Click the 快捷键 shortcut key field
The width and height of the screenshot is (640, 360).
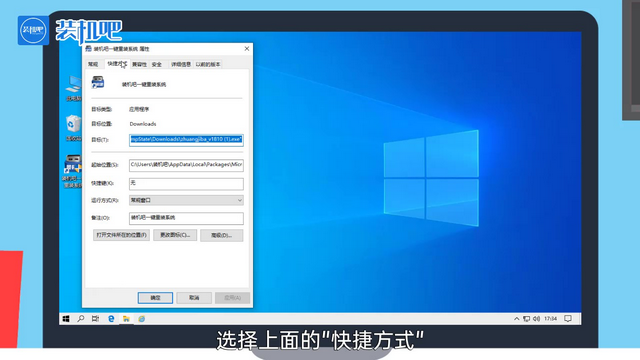pyautogui.click(x=186, y=183)
